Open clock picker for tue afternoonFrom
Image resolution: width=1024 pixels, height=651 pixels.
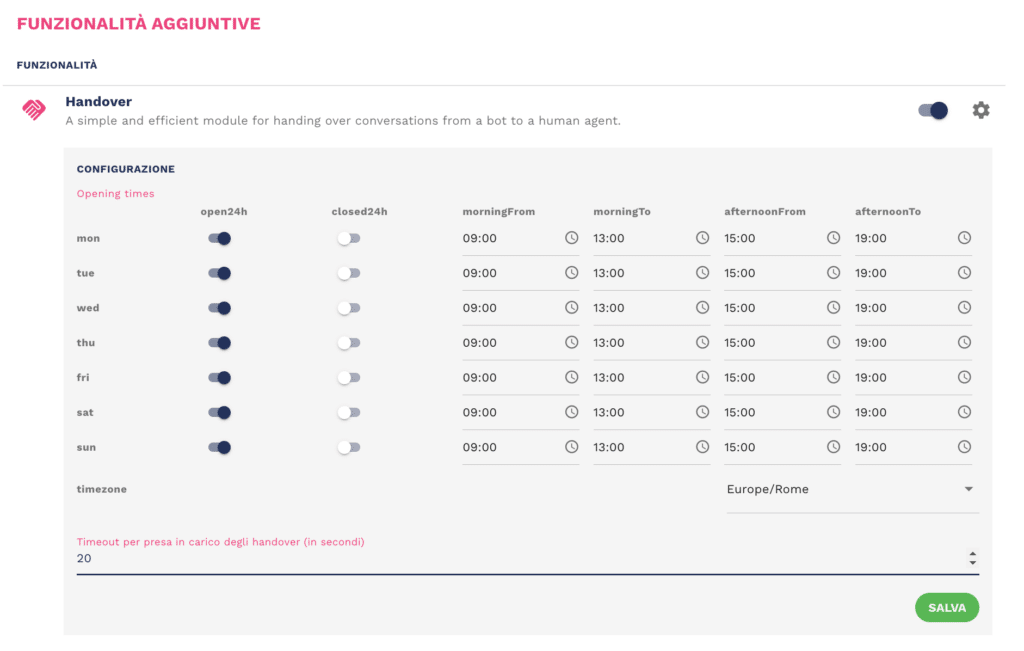(x=833, y=272)
